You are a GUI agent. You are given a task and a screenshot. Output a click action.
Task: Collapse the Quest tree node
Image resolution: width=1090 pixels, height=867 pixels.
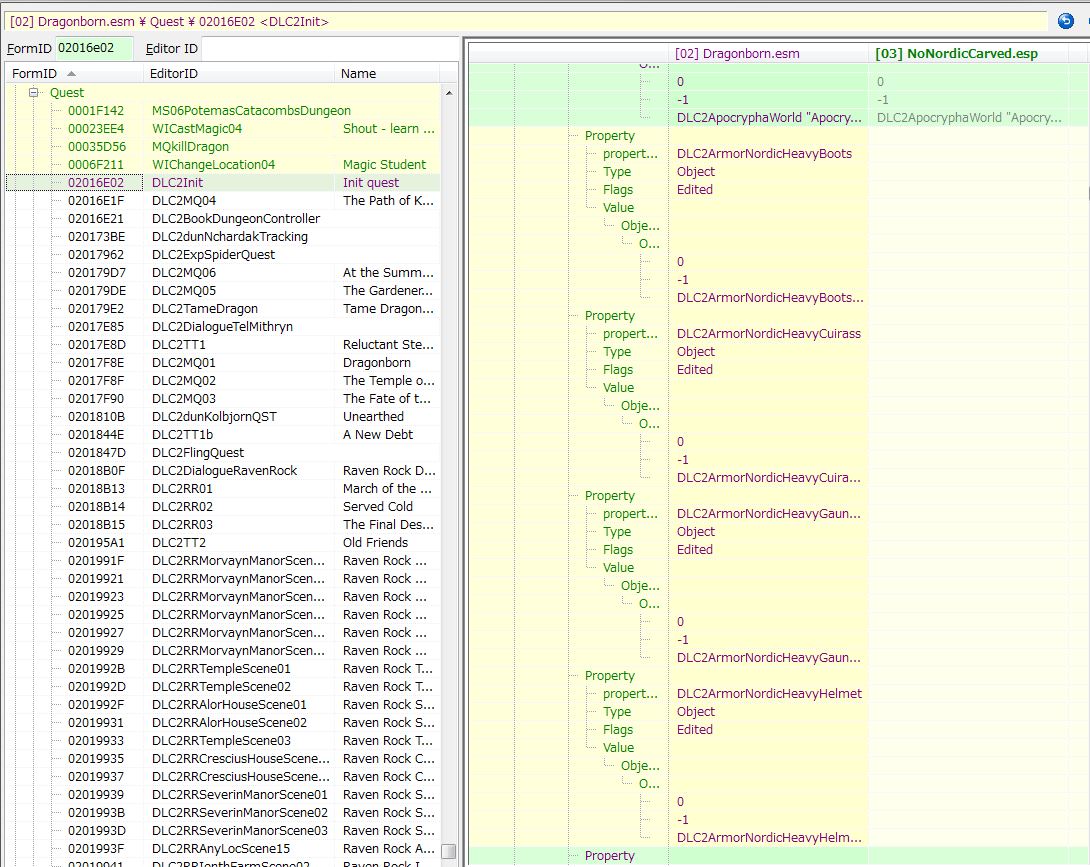pos(33,92)
